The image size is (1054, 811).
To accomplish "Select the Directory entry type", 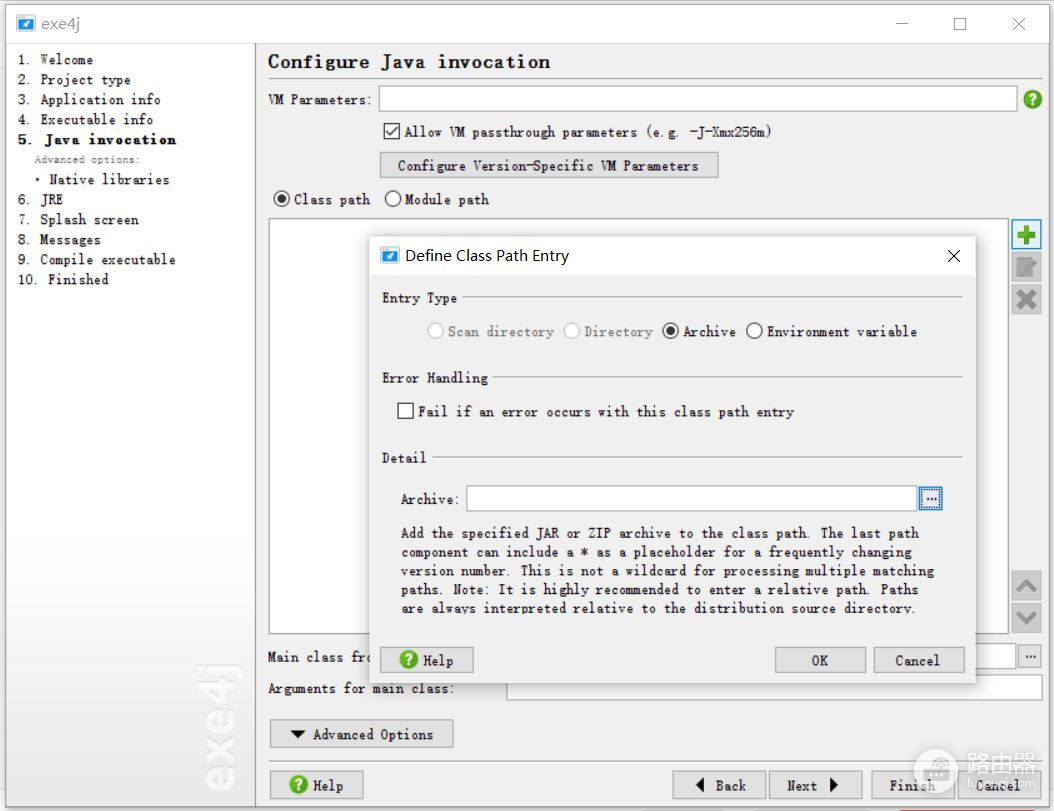I will pyautogui.click(x=572, y=331).
